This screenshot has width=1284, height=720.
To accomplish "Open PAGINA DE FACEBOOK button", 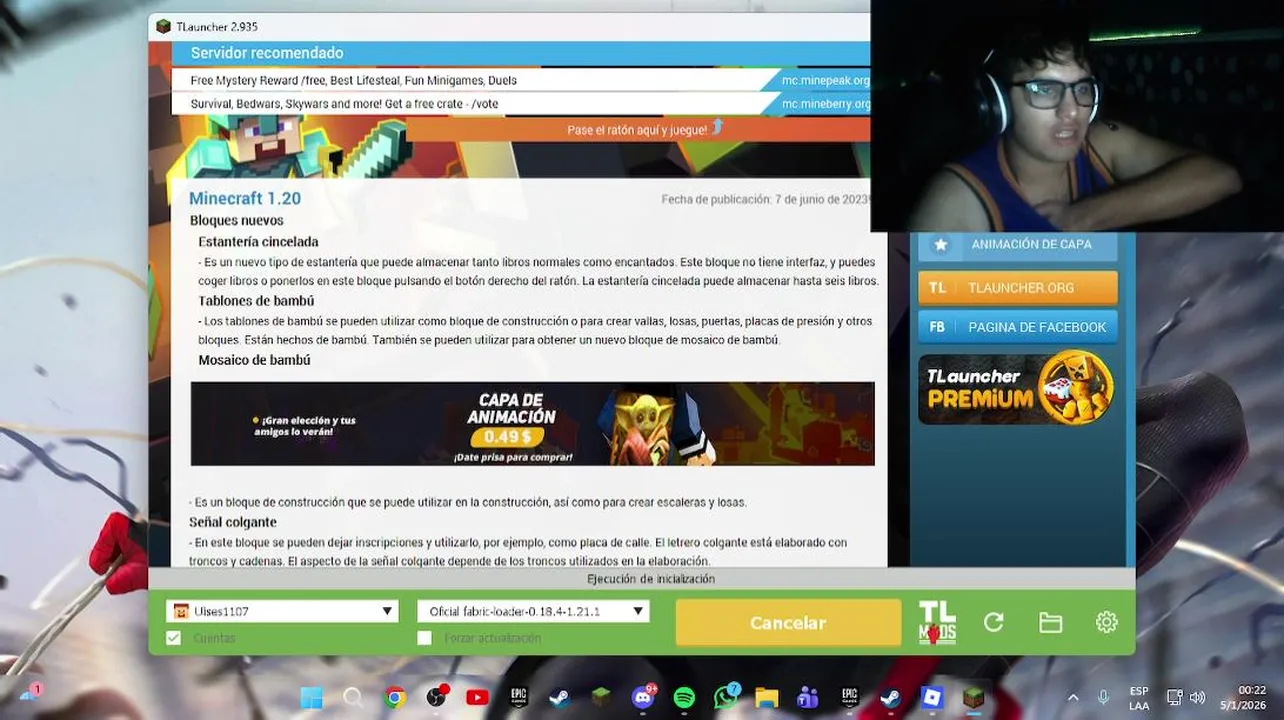I will click(x=1017, y=327).
